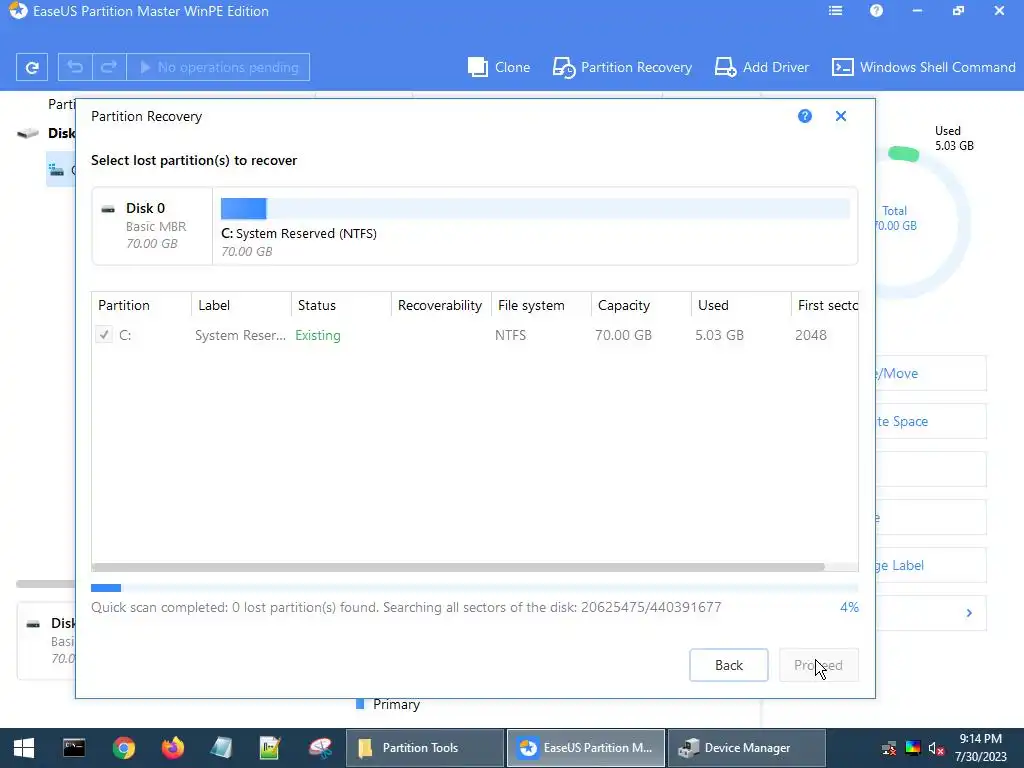Click the Proceed button
The width and height of the screenshot is (1024, 768).
pos(818,665)
